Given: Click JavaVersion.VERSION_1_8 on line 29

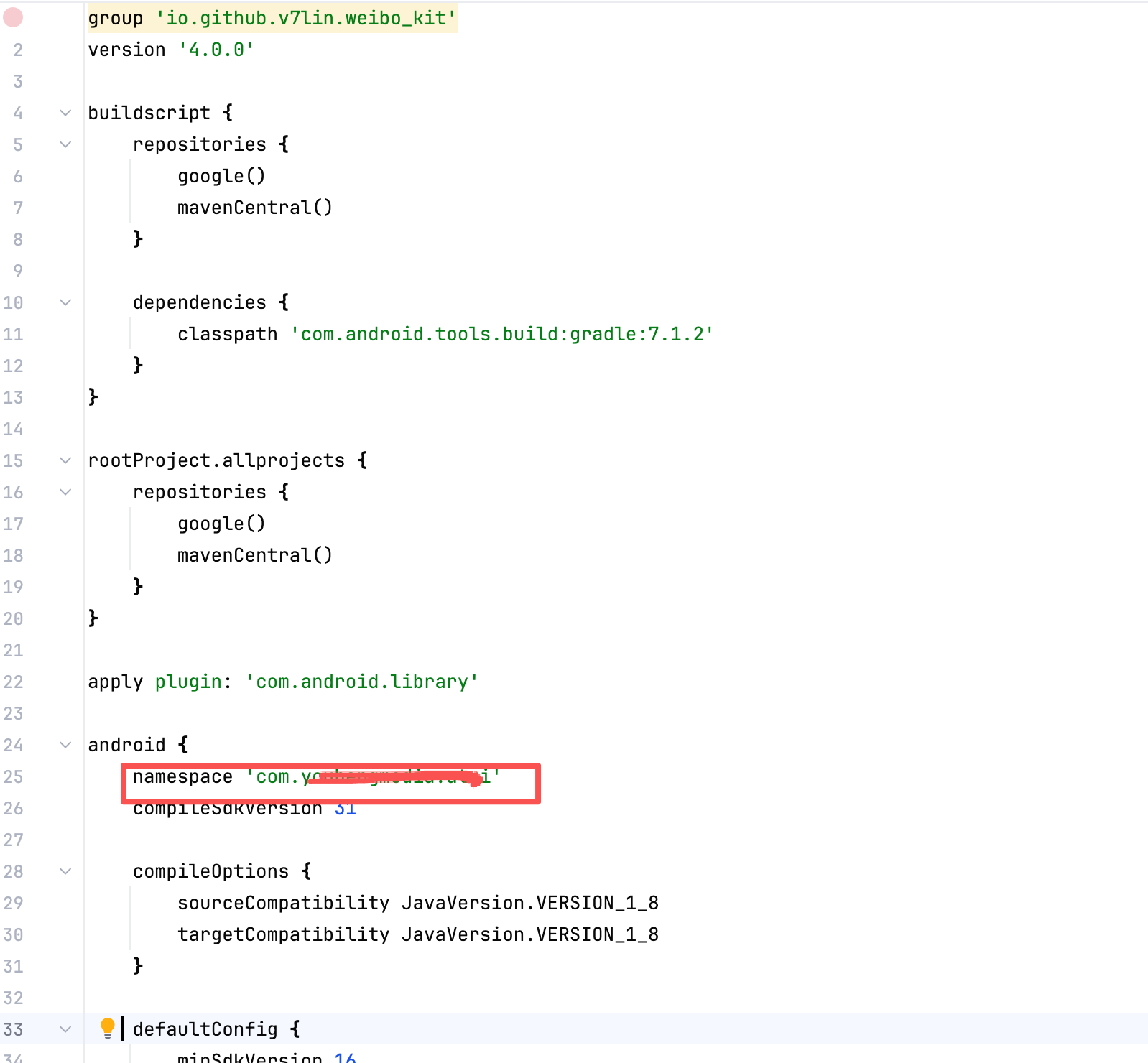Looking at the screenshot, I should [530, 903].
